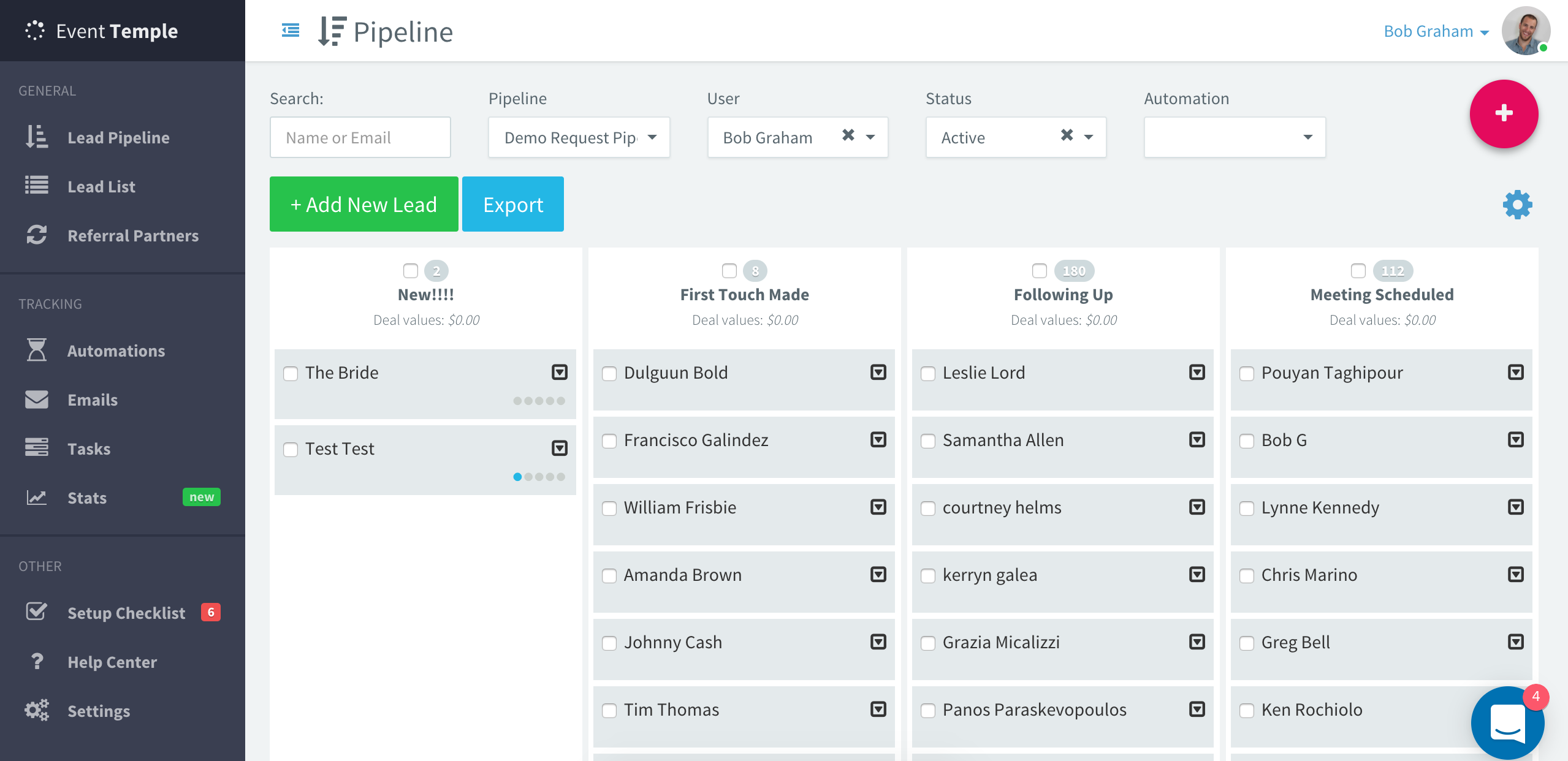Click the pink plus floating button
The image size is (1568, 761).
(1504, 113)
